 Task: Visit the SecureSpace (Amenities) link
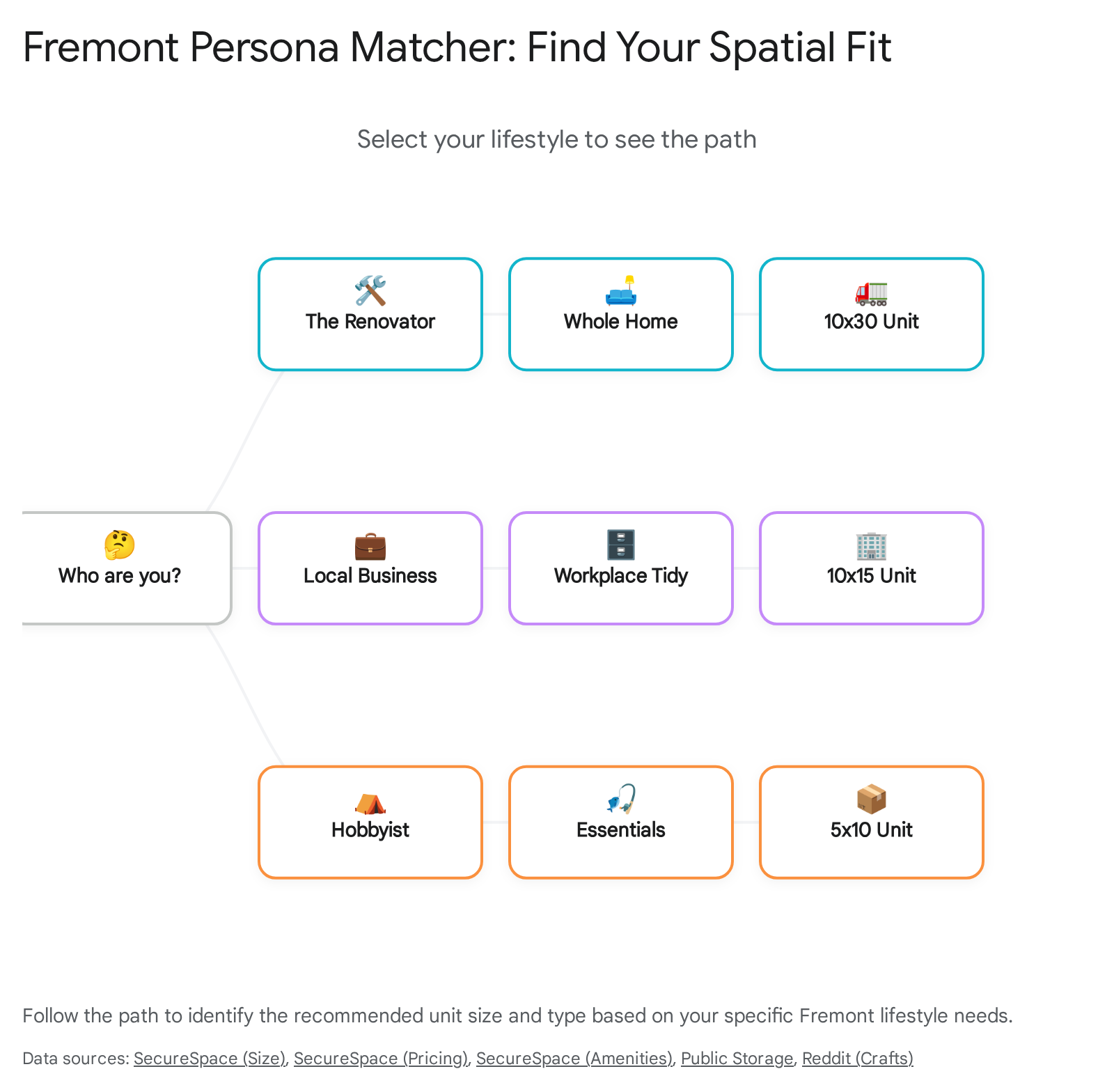[x=574, y=1059]
